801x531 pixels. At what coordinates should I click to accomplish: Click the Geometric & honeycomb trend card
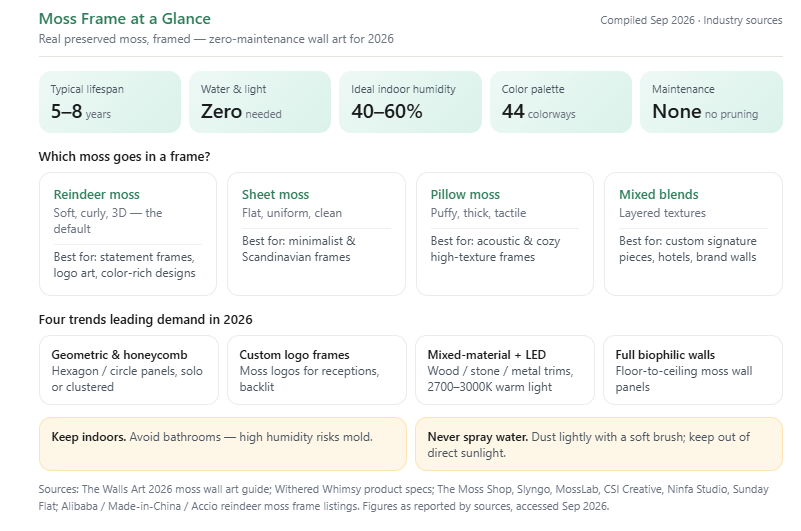pyautogui.click(x=129, y=370)
